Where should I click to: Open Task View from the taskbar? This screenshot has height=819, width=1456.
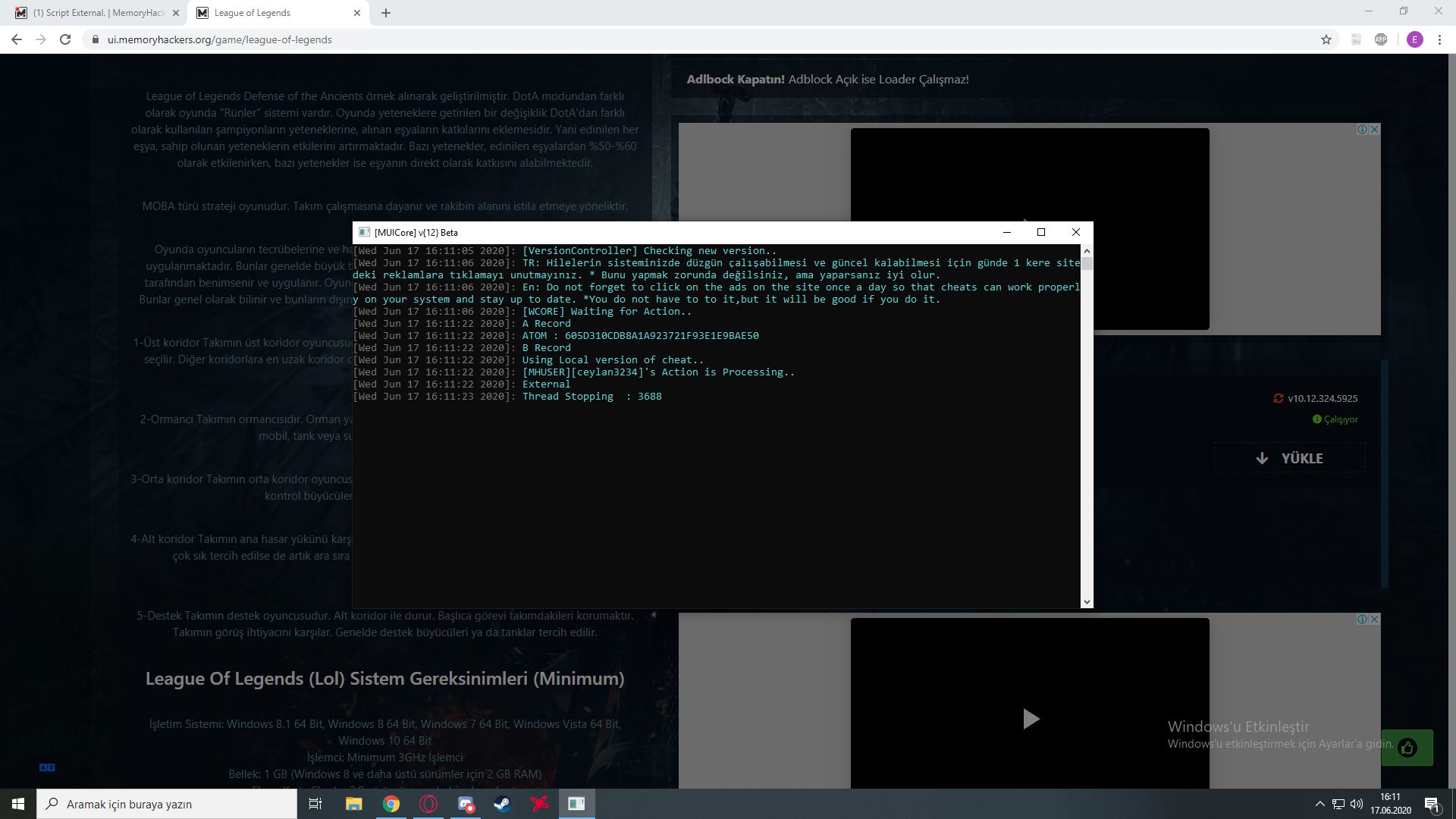point(315,804)
